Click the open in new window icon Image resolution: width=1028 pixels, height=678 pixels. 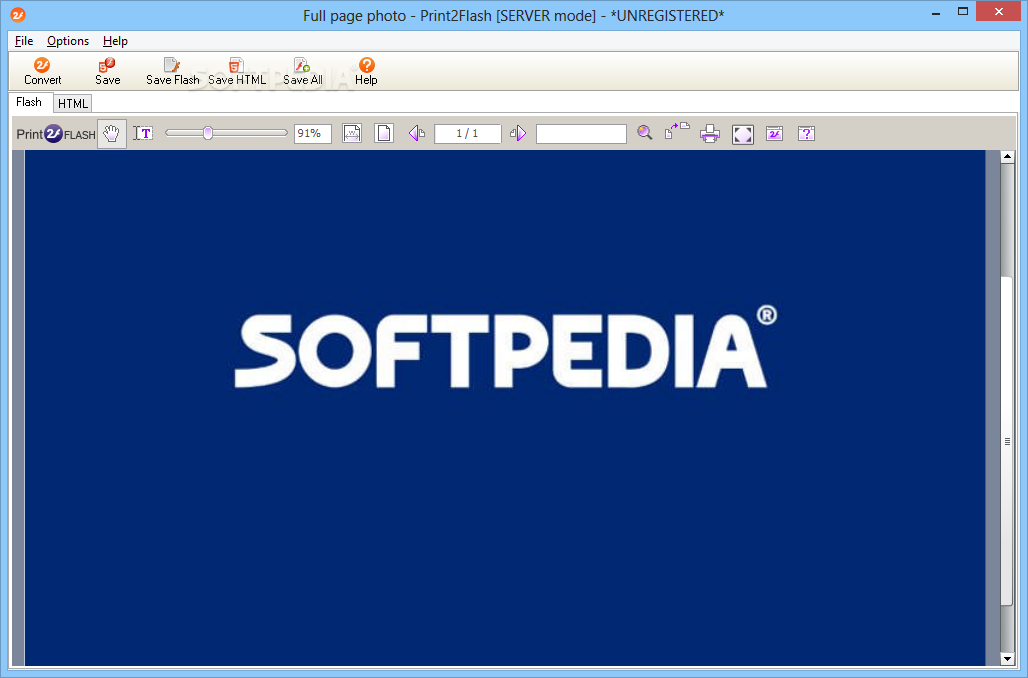677,130
